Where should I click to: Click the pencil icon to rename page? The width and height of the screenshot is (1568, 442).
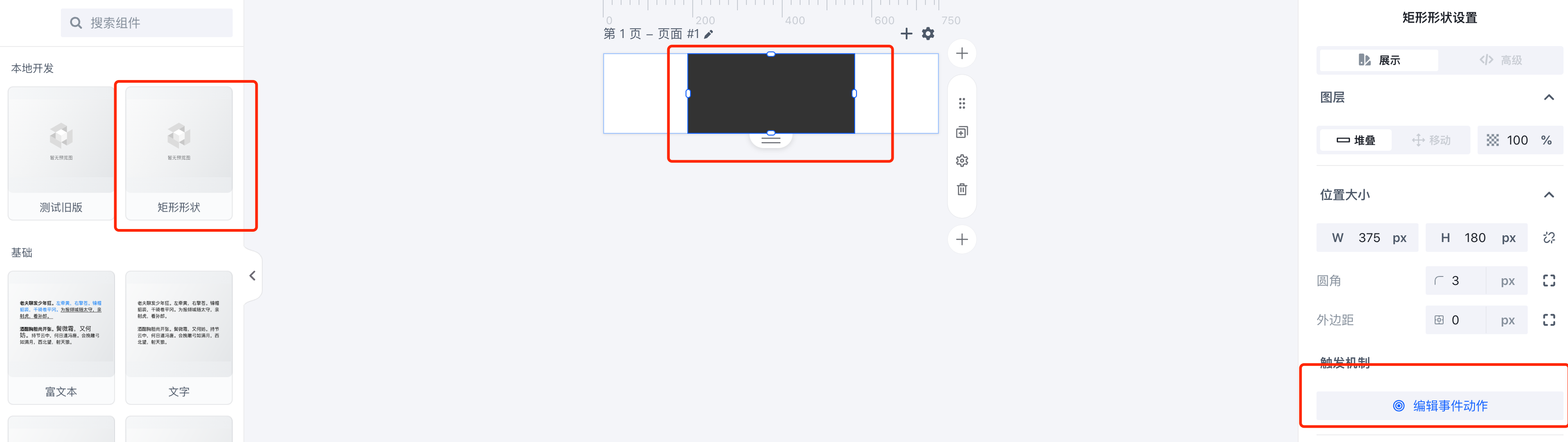coord(708,35)
